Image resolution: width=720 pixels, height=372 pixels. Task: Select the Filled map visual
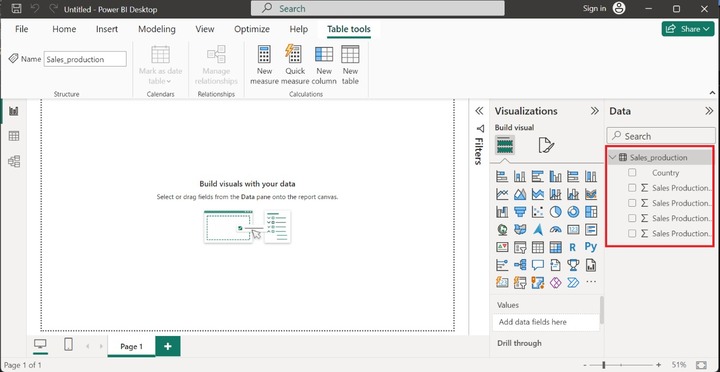point(520,230)
